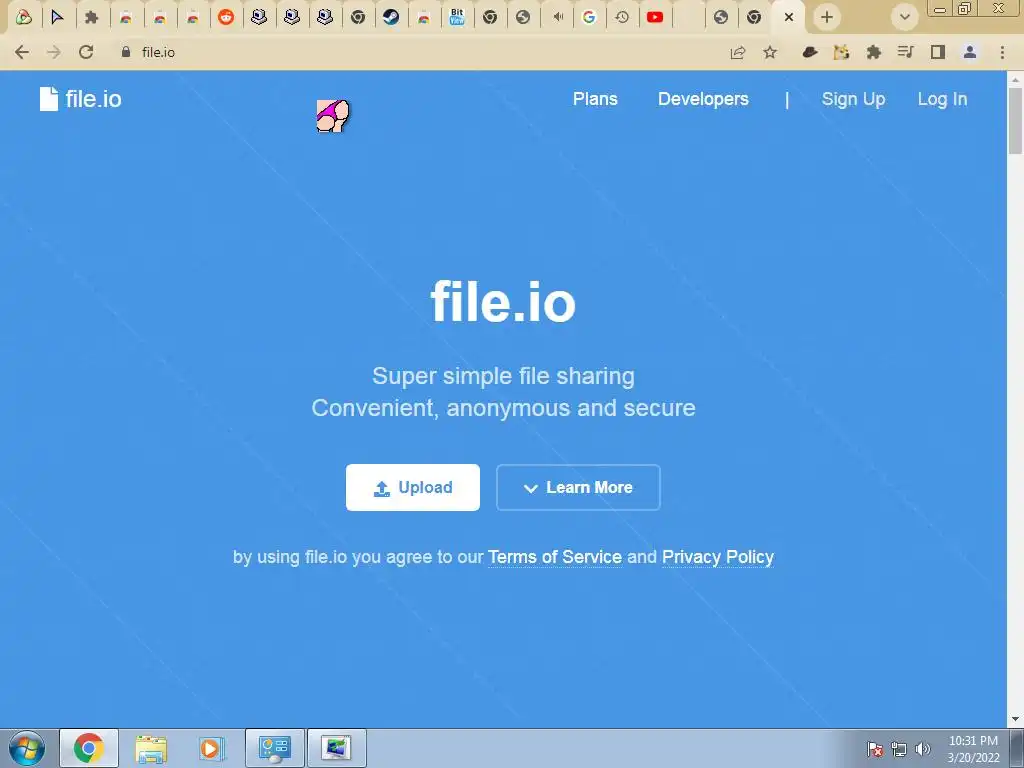Click the Chrome taskbar icon
1024x768 pixels.
89,748
